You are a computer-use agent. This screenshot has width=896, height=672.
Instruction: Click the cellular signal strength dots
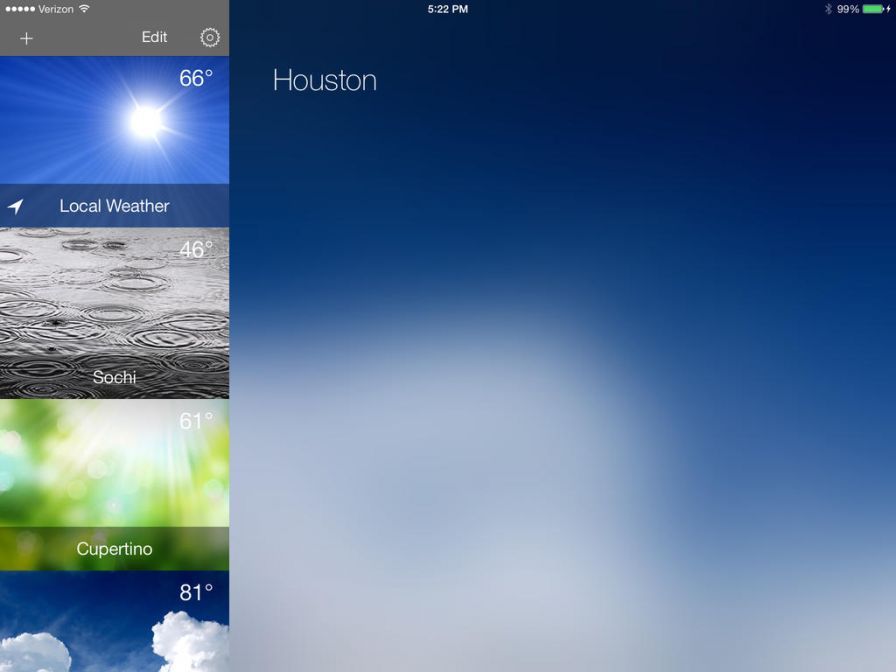point(19,9)
